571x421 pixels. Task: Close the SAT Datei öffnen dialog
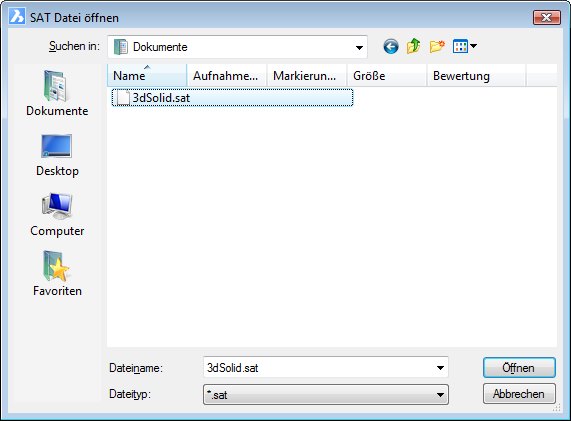pyautogui.click(x=546, y=17)
